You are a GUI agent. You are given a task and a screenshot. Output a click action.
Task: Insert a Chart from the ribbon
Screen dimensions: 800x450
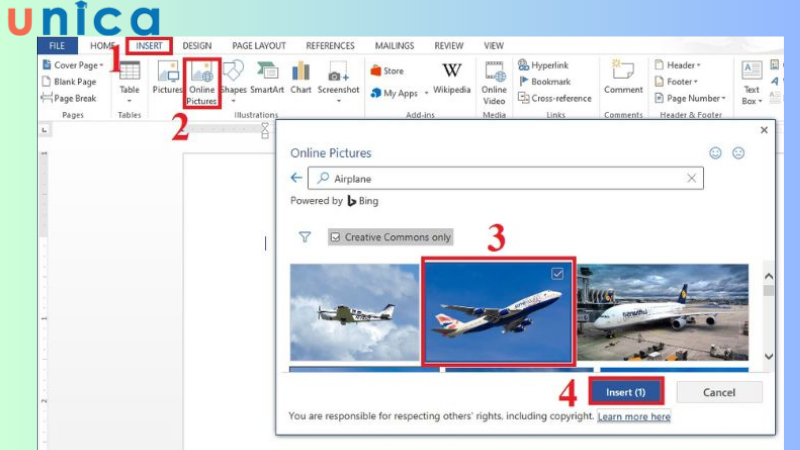(300, 76)
